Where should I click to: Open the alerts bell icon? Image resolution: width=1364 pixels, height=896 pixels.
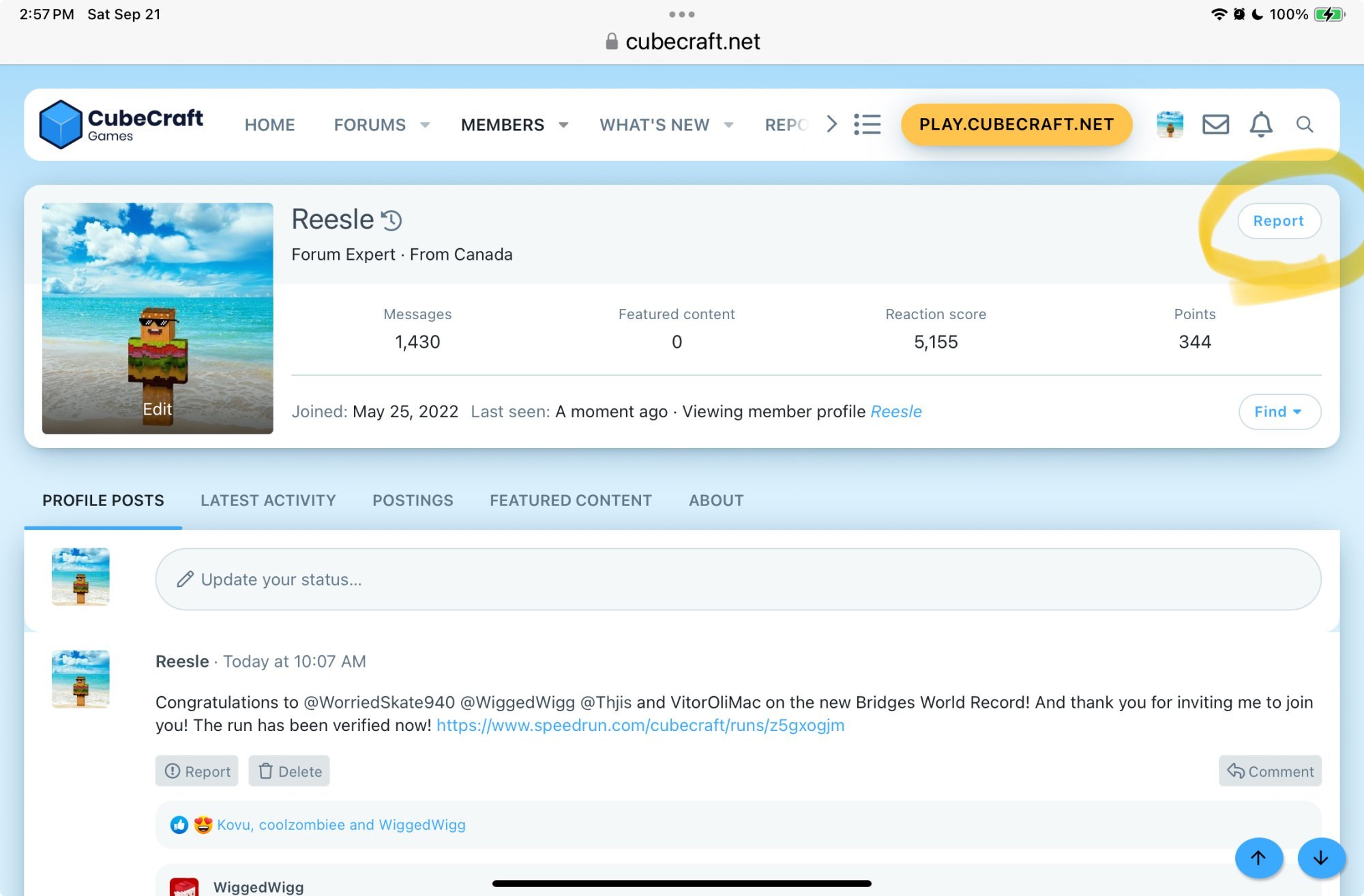(1261, 124)
